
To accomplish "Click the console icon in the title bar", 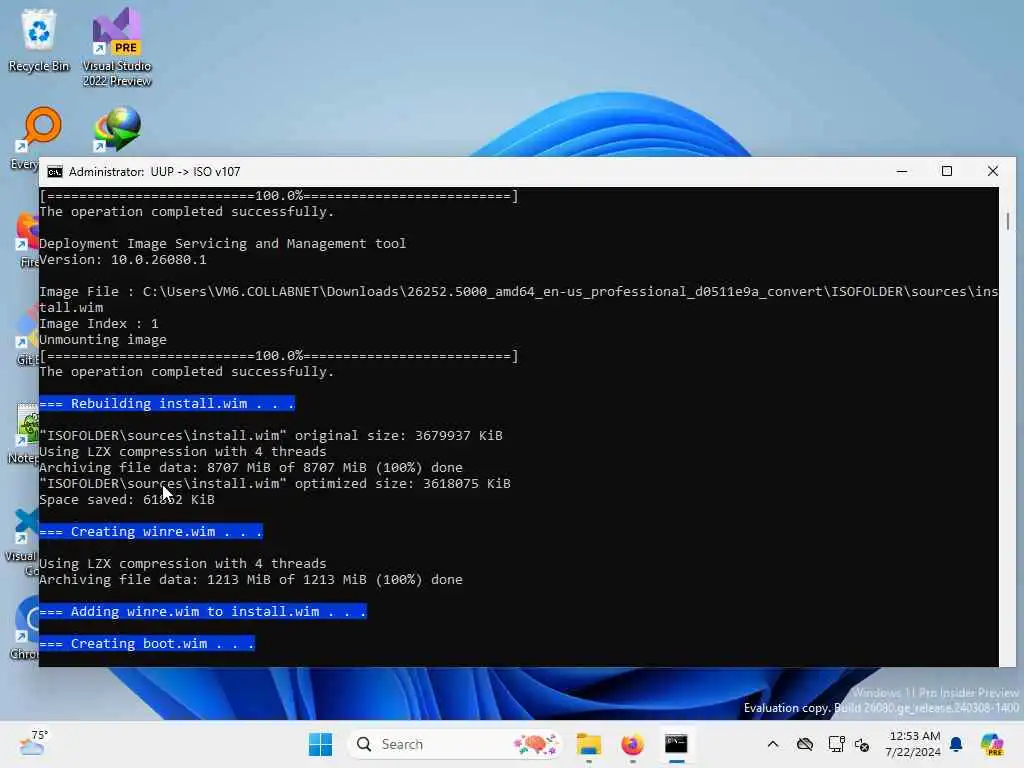I will (x=55, y=172).
